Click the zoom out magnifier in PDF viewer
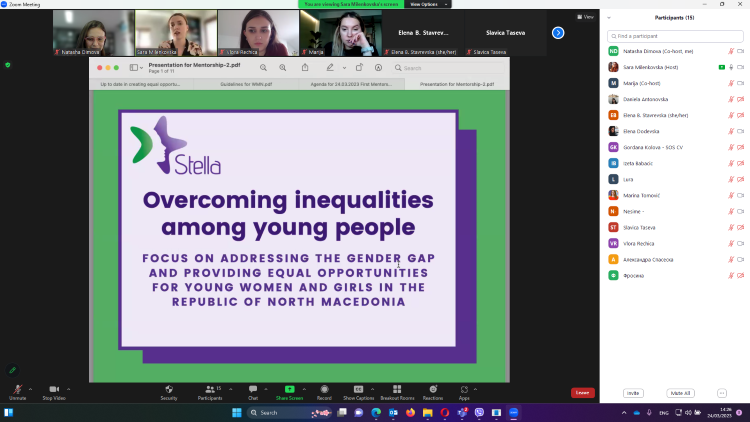 [263, 68]
